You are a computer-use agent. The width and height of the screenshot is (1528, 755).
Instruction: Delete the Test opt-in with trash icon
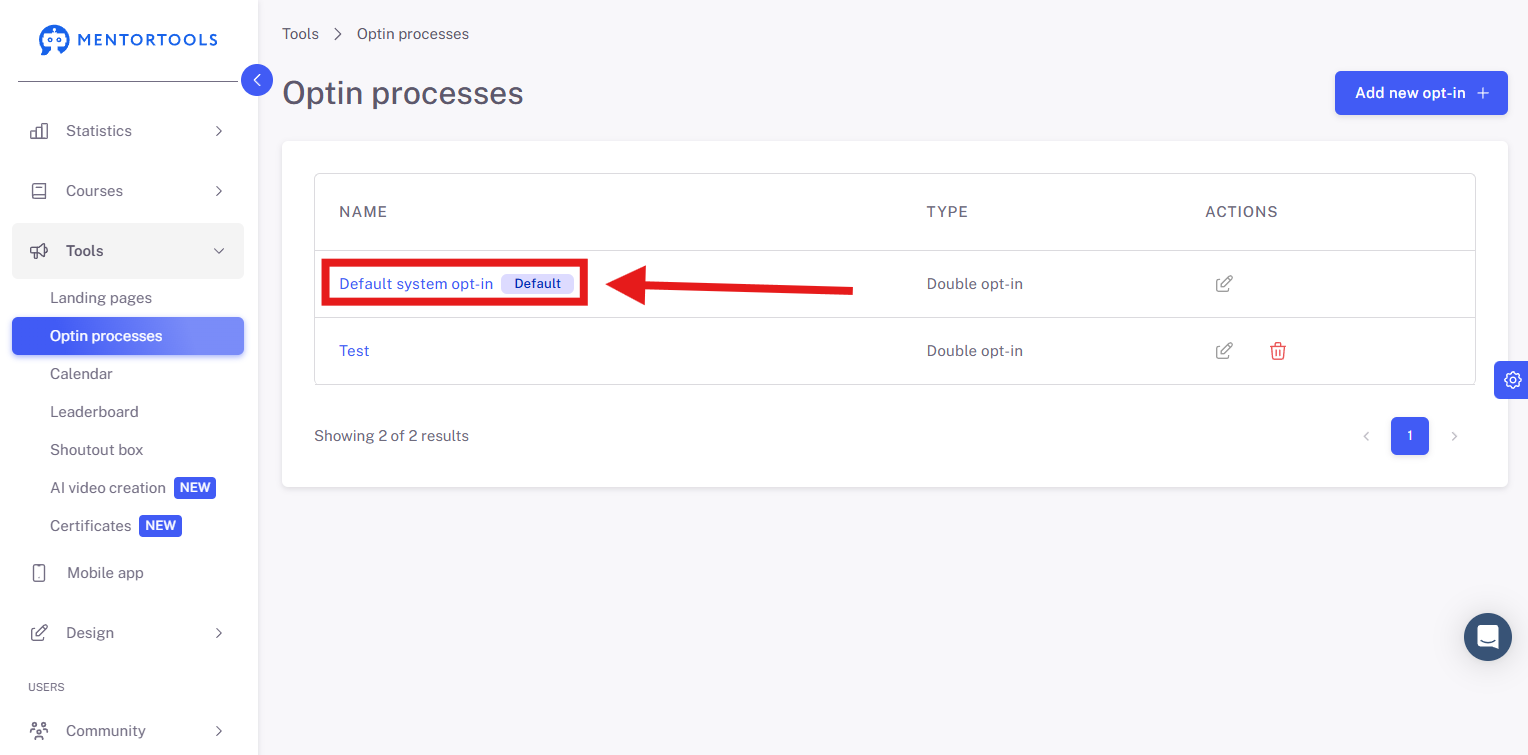pos(1278,351)
